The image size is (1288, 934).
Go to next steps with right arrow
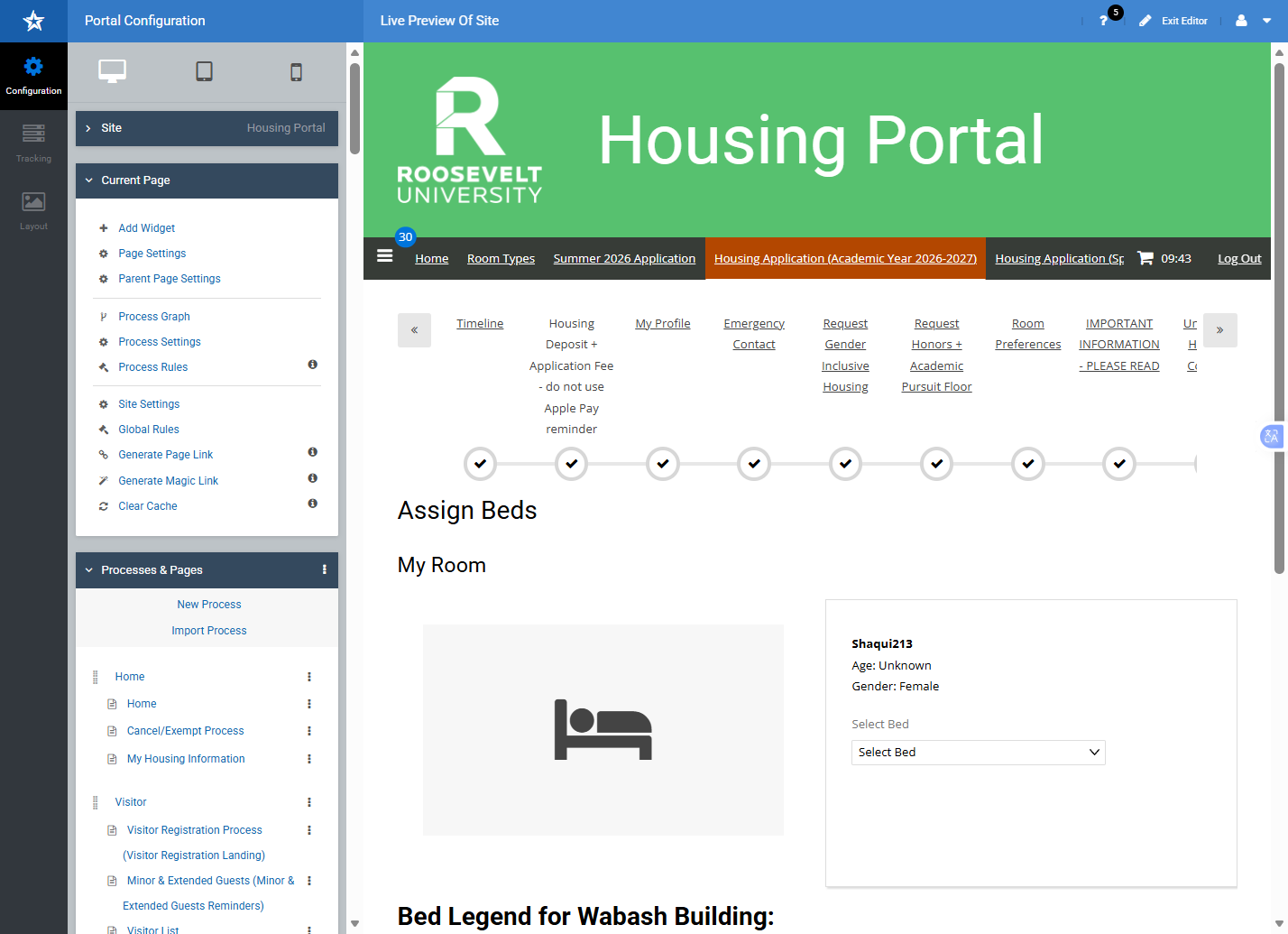(x=1220, y=330)
